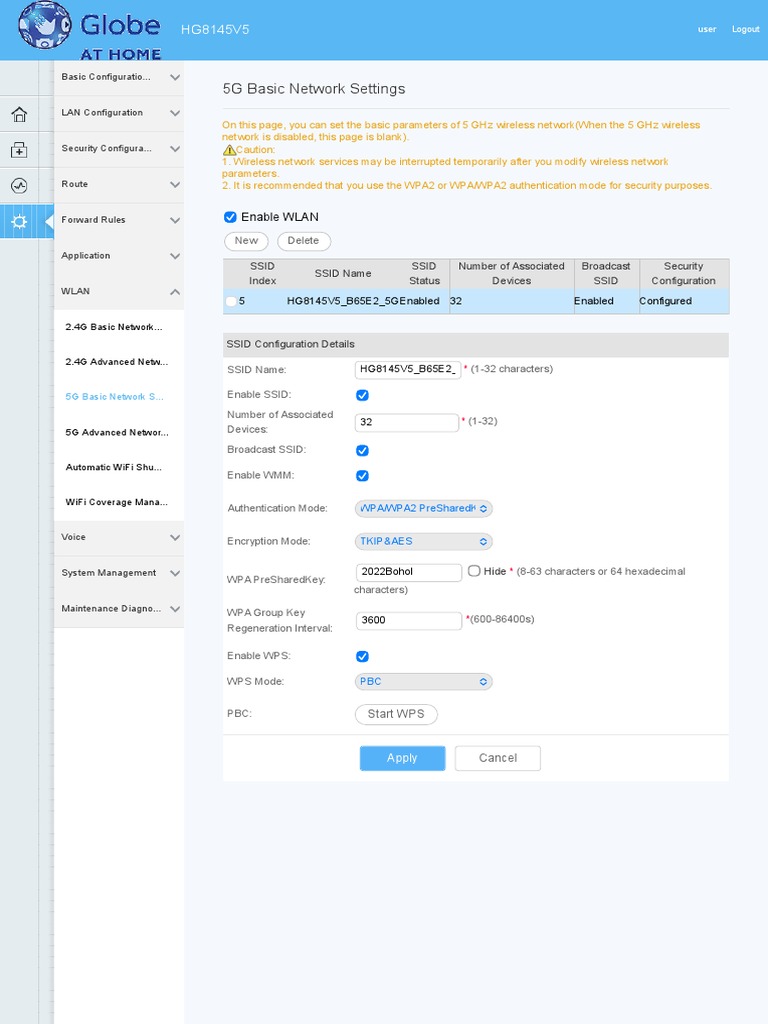Screen dimensions: 768x1024
Task: Open Encryption Mode dropdown
Action: pyautogui.click(x=423, y=541)
